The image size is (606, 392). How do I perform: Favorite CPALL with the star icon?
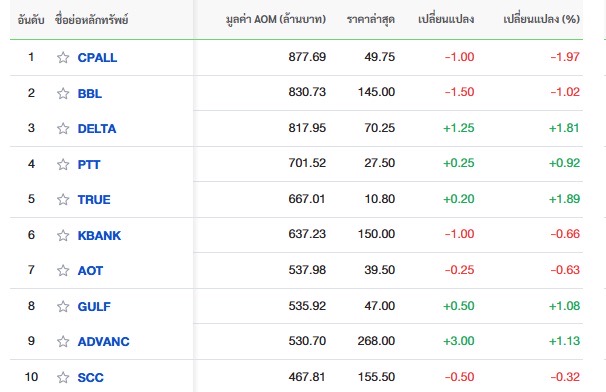pos(63,58)
